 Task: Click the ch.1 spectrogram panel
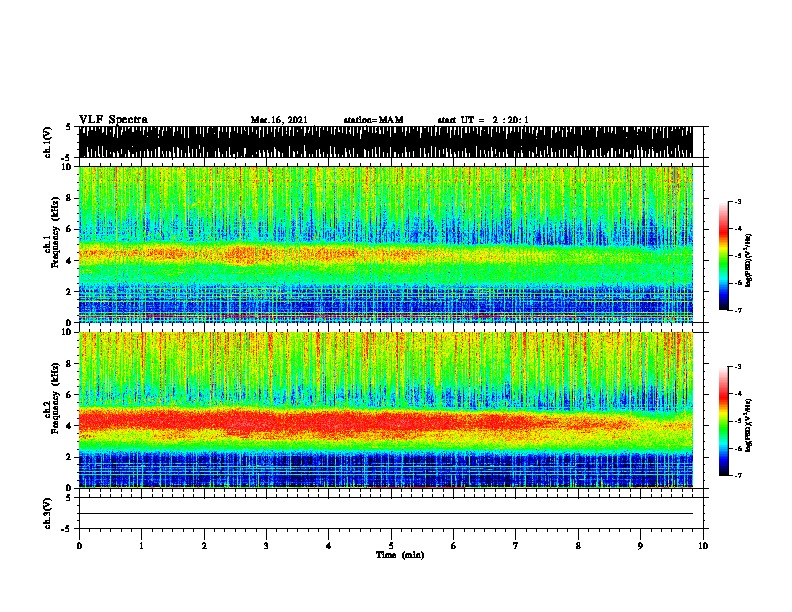click(385, 244)
